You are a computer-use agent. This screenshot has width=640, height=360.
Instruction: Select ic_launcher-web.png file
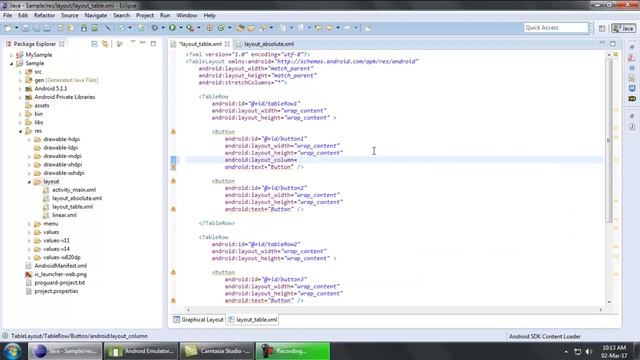point(60,274)
